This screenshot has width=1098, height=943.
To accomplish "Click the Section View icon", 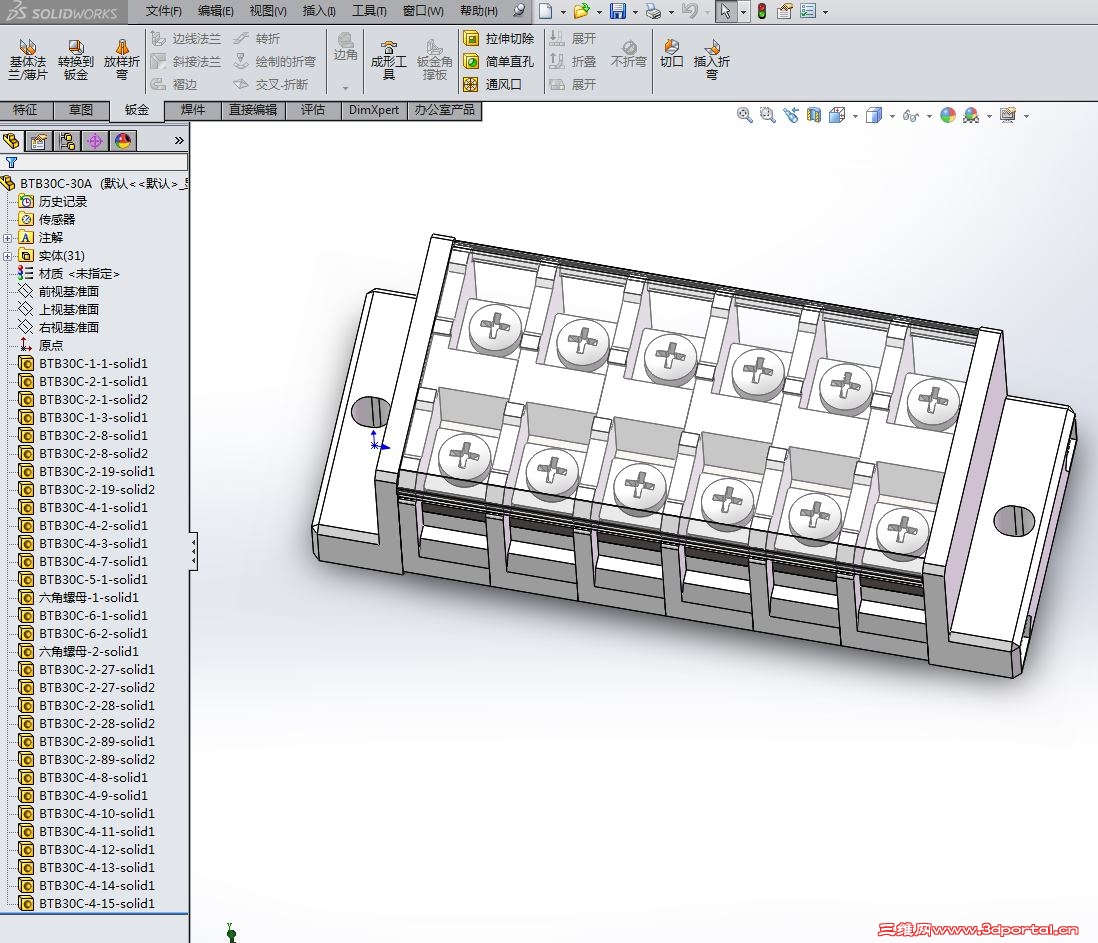I will (814, 116).
